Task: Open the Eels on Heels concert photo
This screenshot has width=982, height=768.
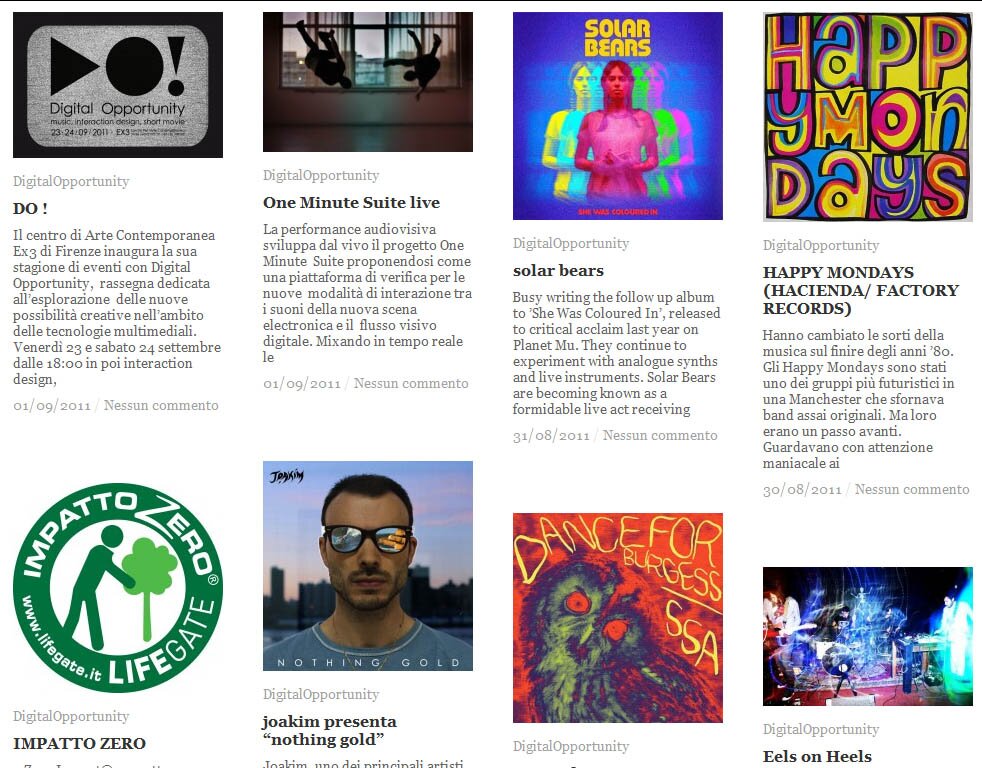Action: point(867,636)
